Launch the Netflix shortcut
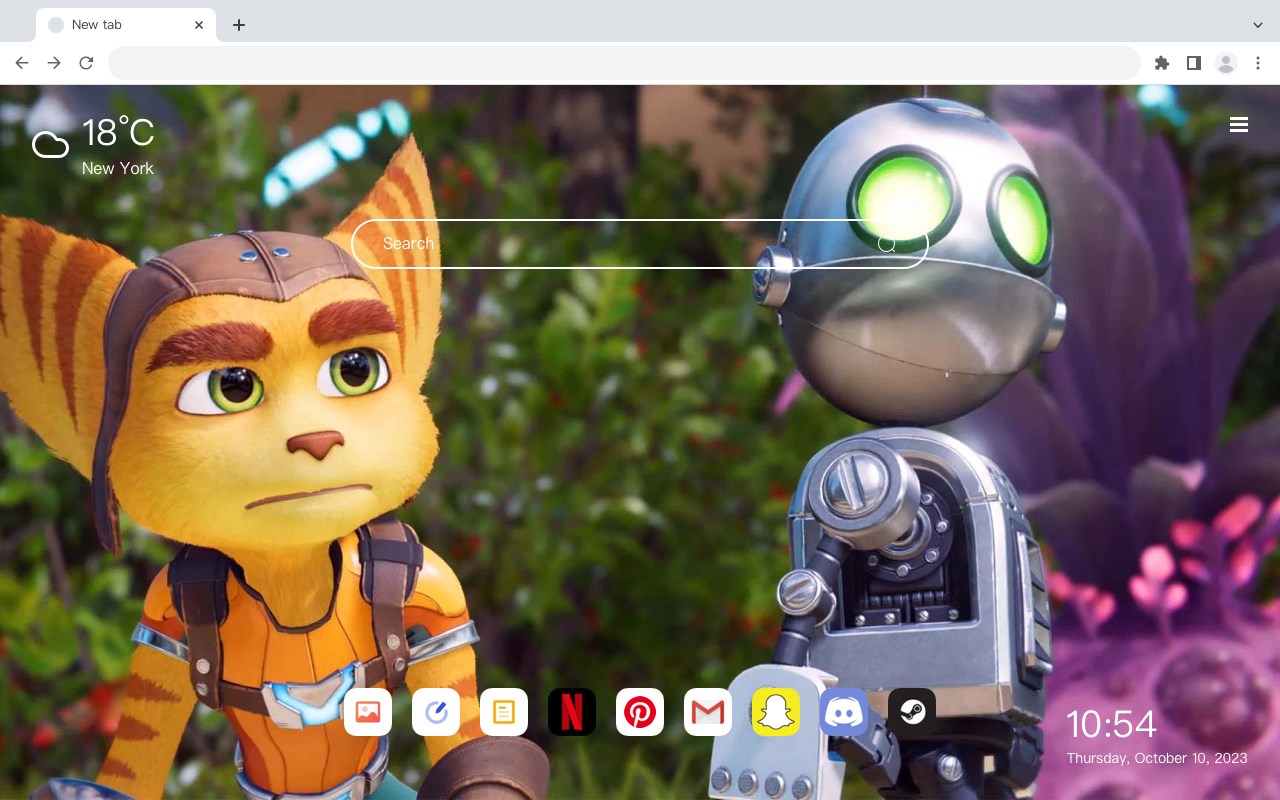Image resolution: width=1280 pixels, height=800 pixels. (x=572, y=712)
